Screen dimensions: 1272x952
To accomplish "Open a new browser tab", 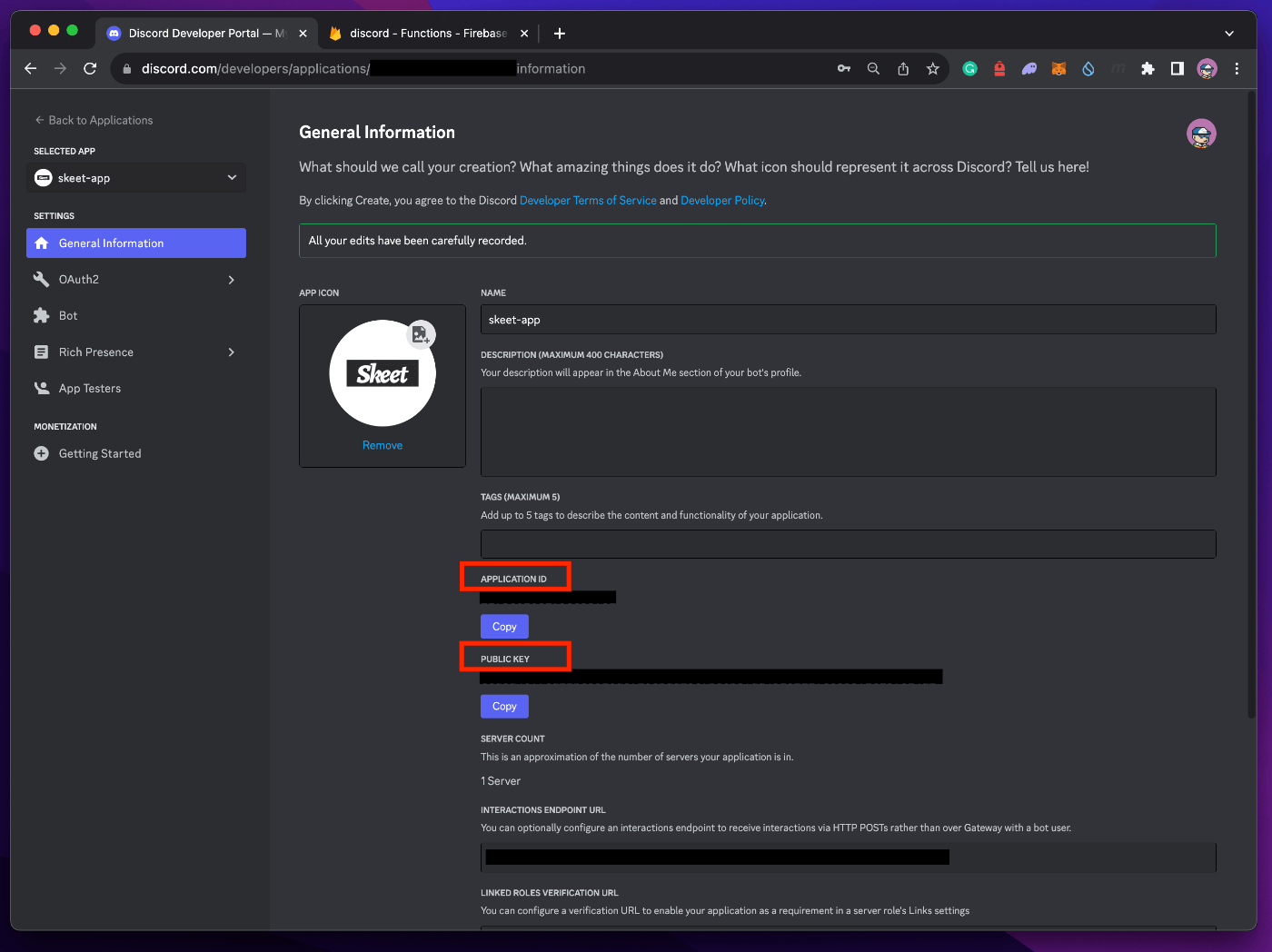I will pyautogui.click(x=560, y=34).
